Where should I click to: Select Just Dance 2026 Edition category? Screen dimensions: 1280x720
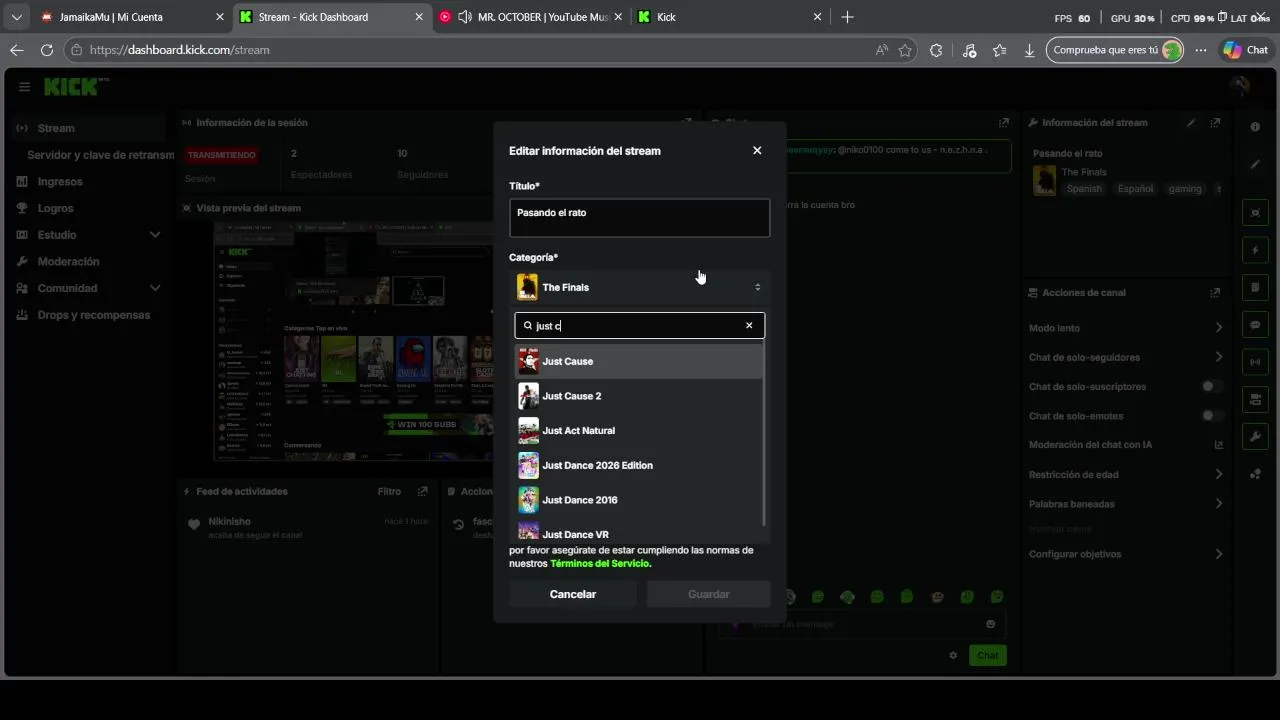coord(639,465)
